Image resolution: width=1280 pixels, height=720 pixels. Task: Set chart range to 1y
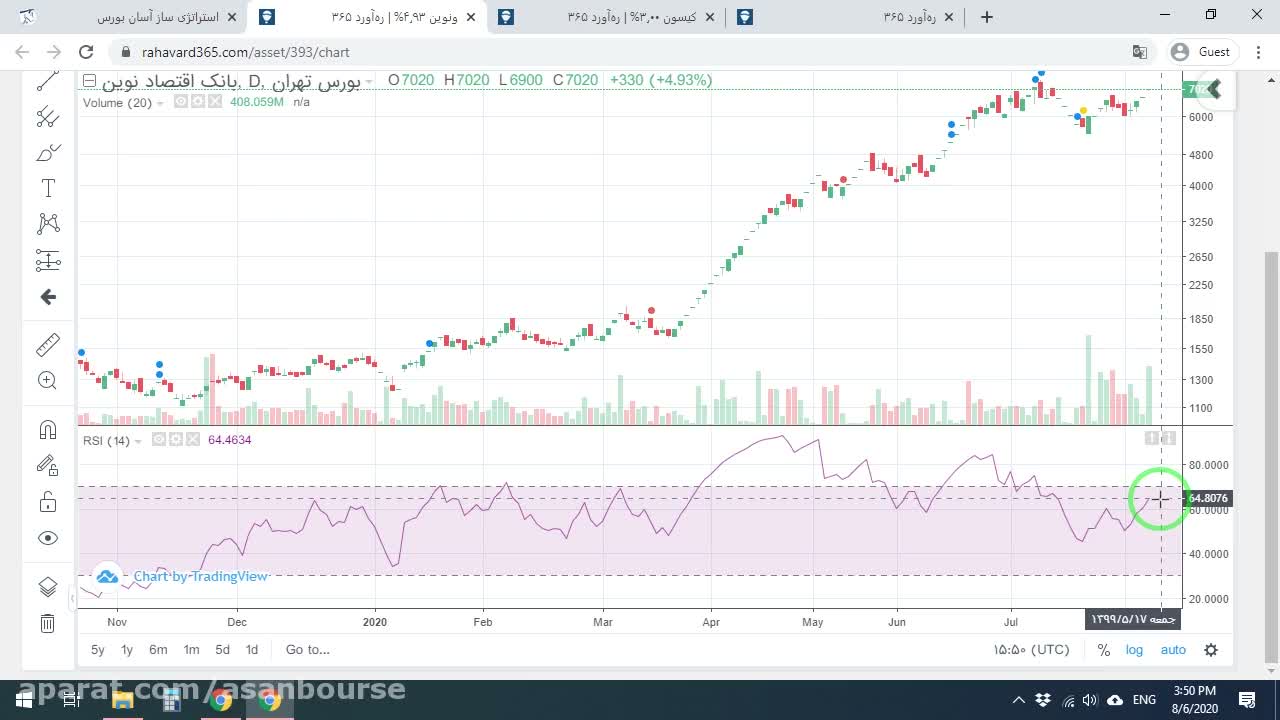[x=127, y=650]
